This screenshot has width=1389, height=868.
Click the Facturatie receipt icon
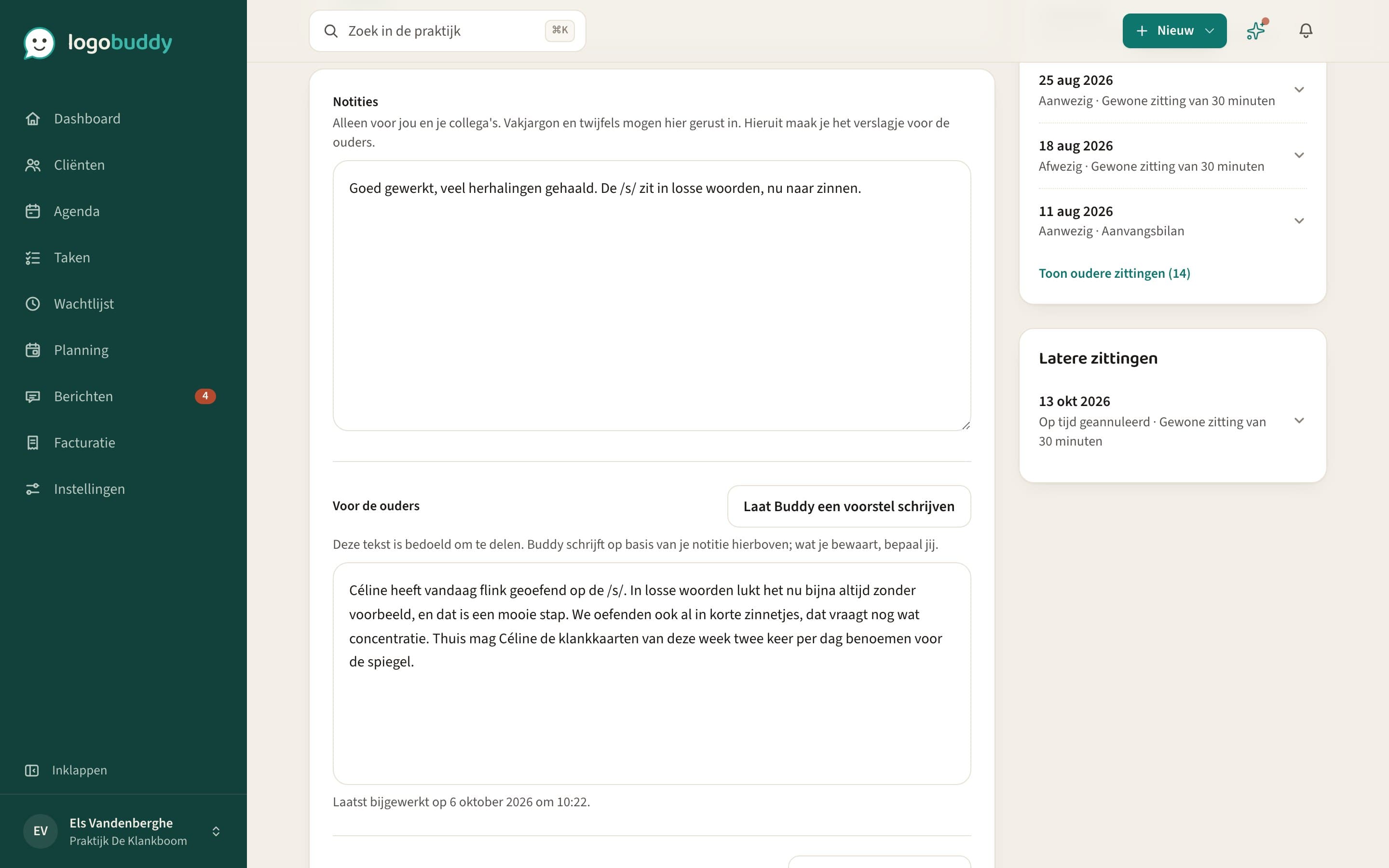click(x=33, y=443)
